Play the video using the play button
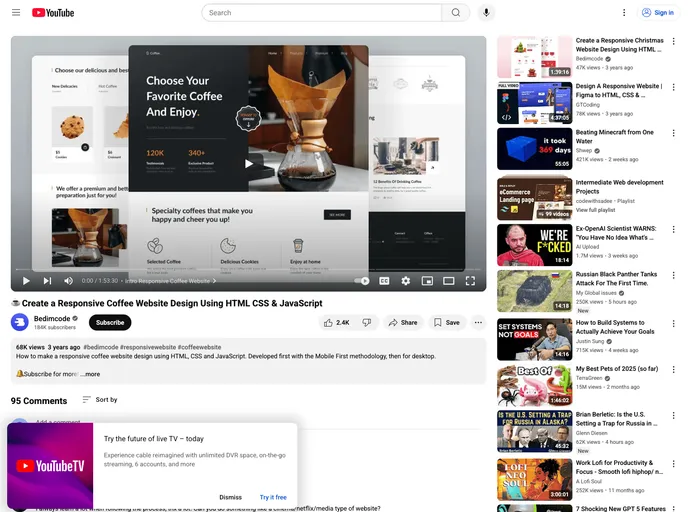Image resolution: width=688 pixels, height=512 pixels. [x=26, y=281]
